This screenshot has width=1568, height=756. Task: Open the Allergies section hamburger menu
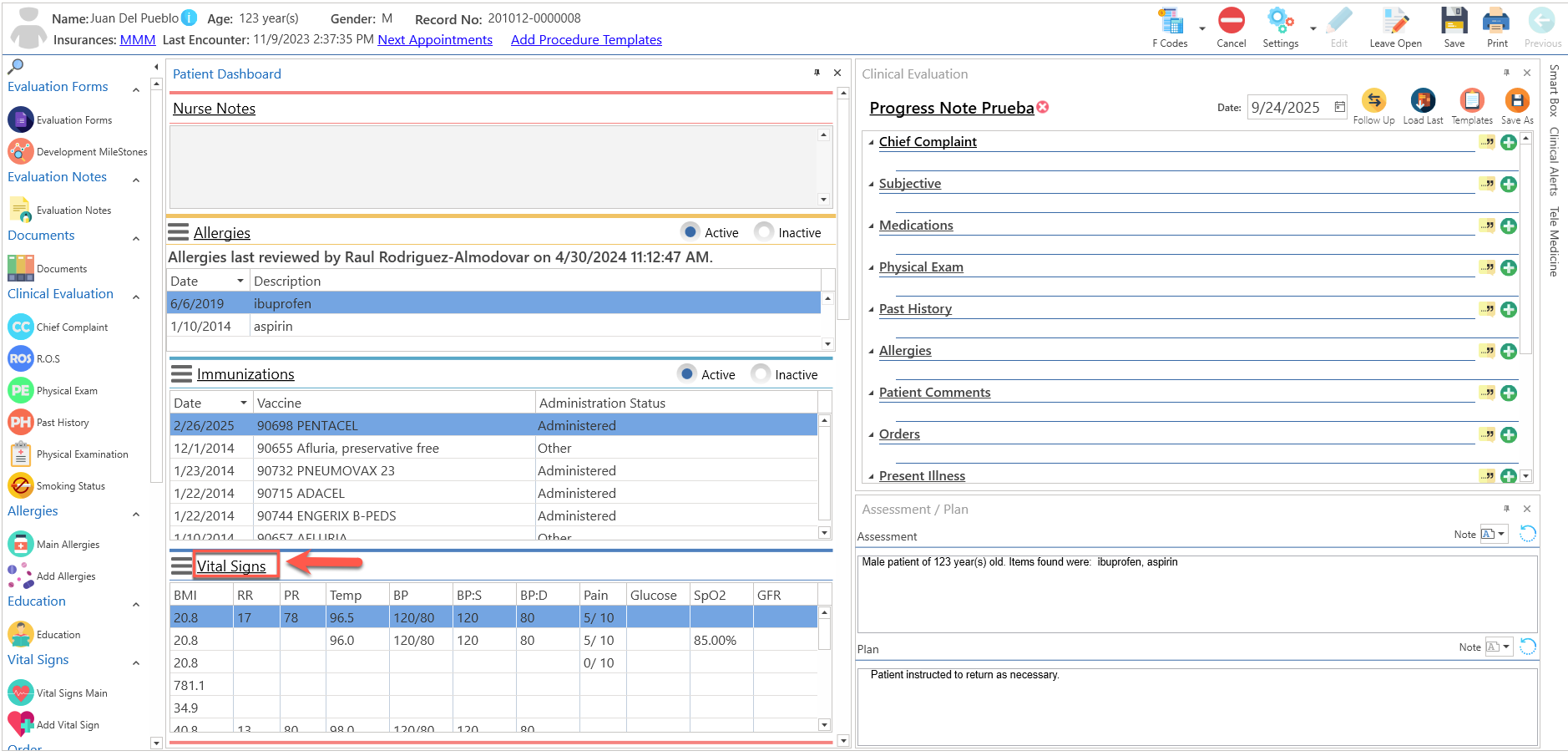179,231
